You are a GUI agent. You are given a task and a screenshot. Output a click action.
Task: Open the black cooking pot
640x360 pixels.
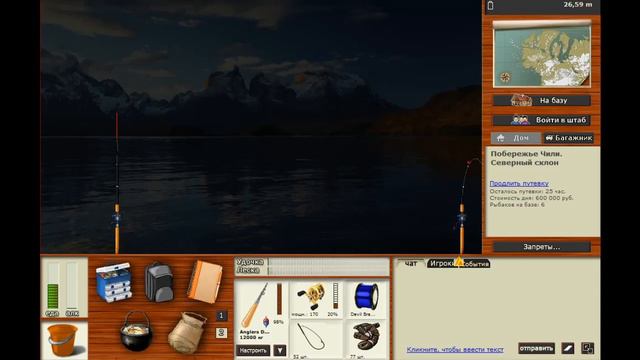click(136, 331)
